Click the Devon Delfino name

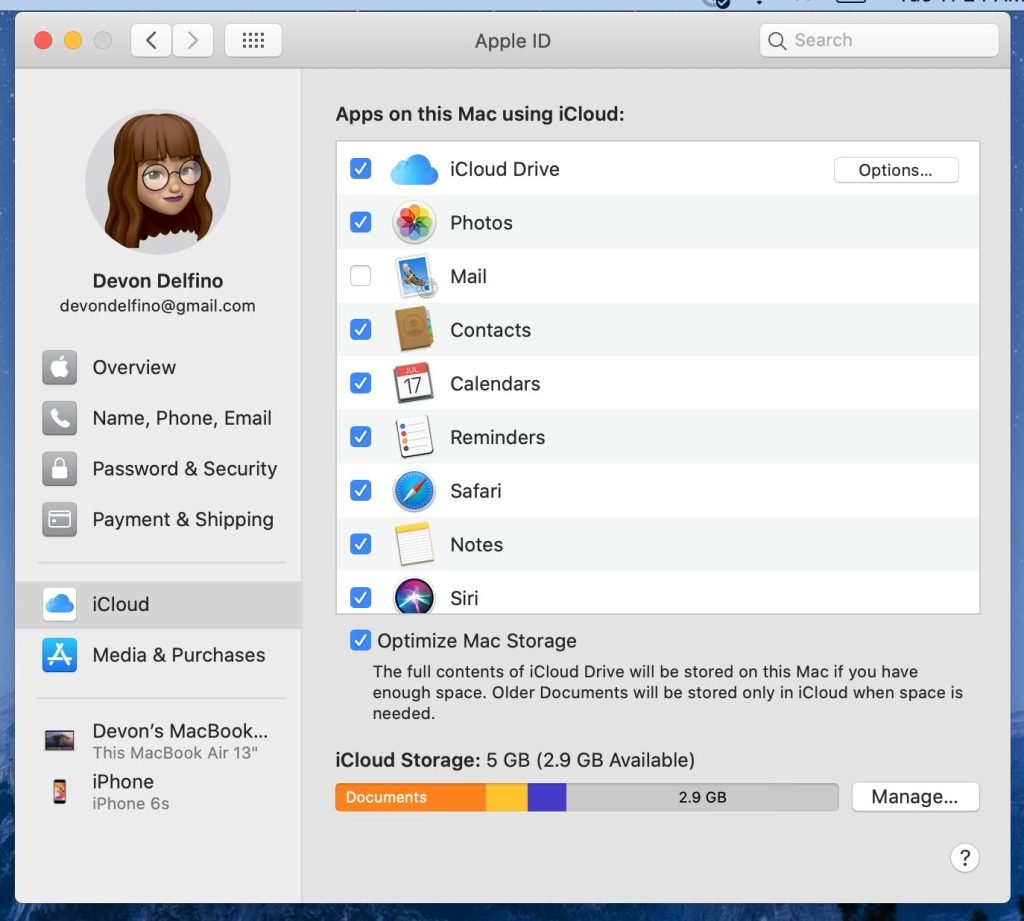(158, 281)
